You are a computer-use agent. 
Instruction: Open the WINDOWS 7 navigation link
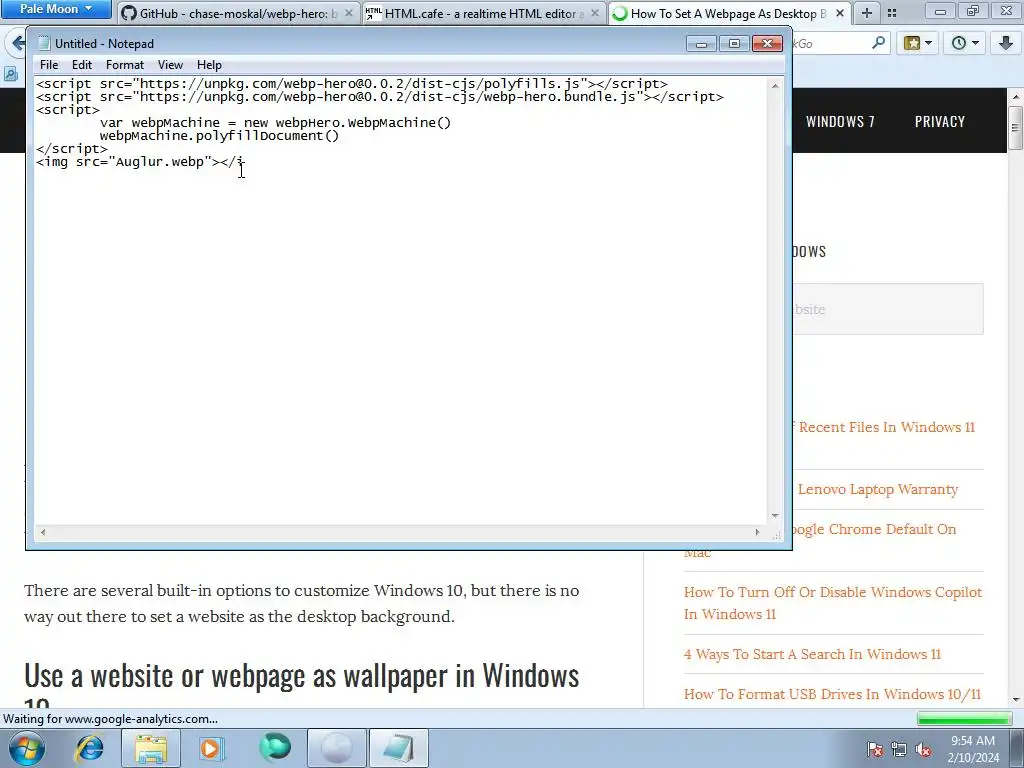[x=840, y=121]
